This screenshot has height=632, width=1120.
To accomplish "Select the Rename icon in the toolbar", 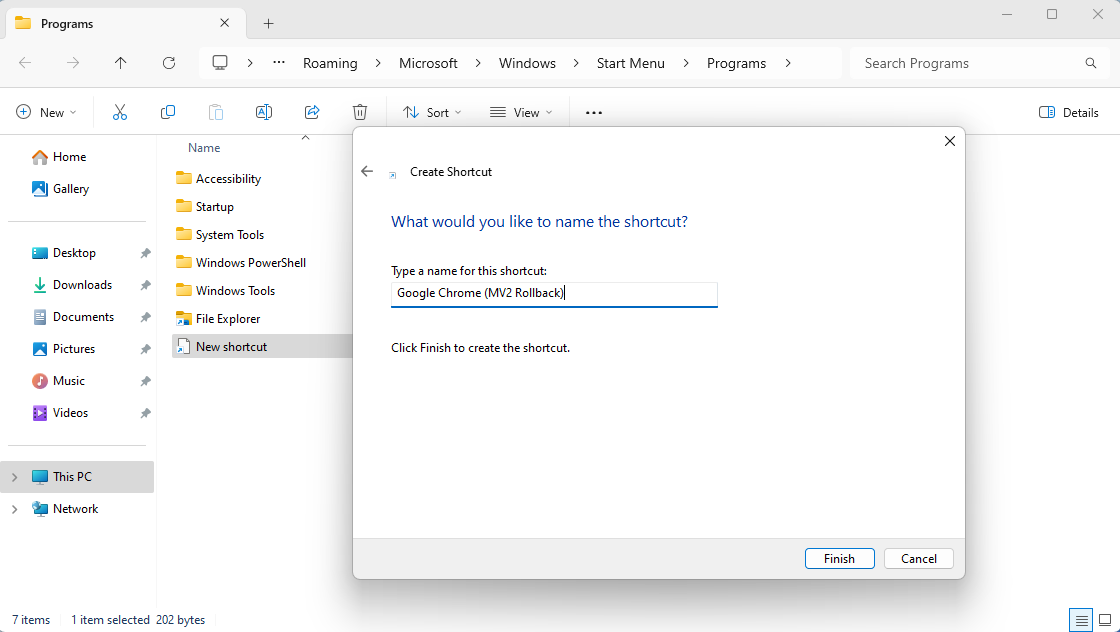I will [x=264, y=112].
